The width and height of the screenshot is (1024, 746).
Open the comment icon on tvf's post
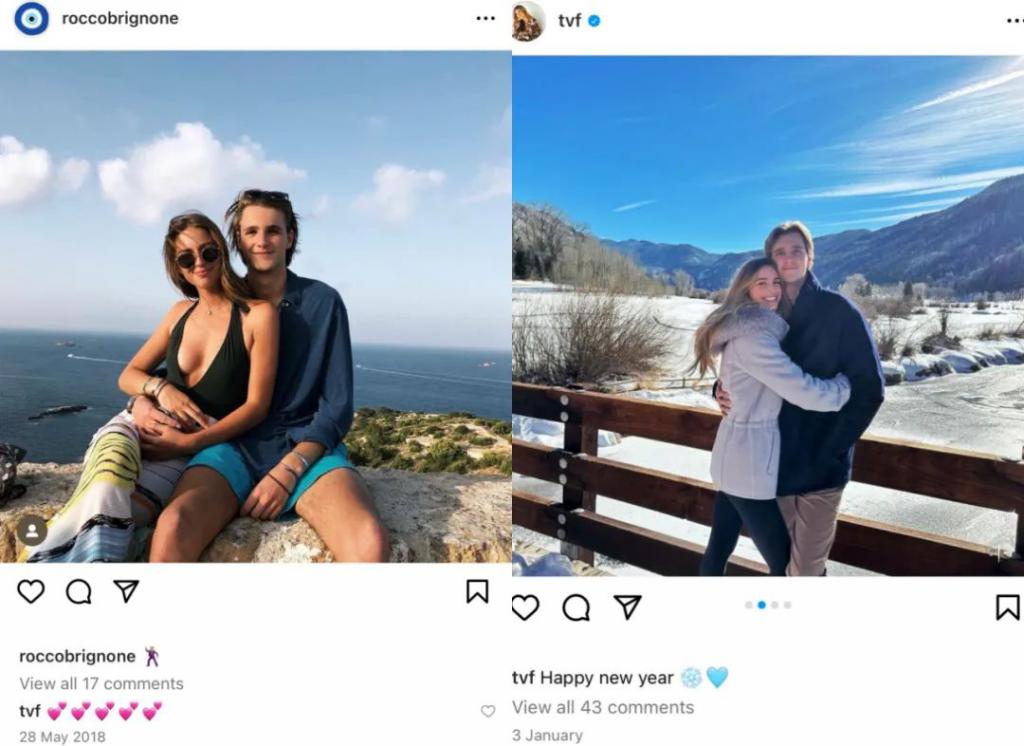tap(576, 607)
